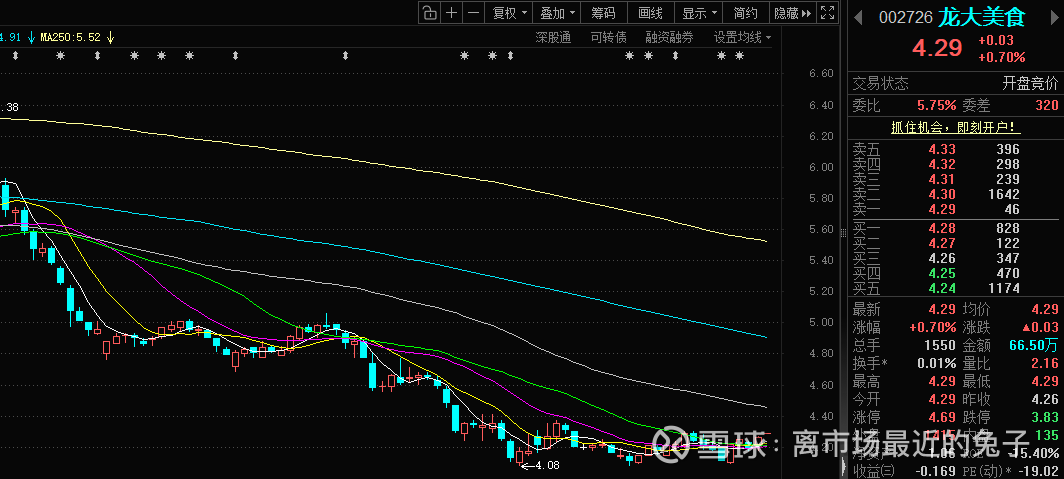Image resolution: width=1064 pixels, height=479 pixels.
Task: Open the 可转债 tab
Action: (608, 37)
